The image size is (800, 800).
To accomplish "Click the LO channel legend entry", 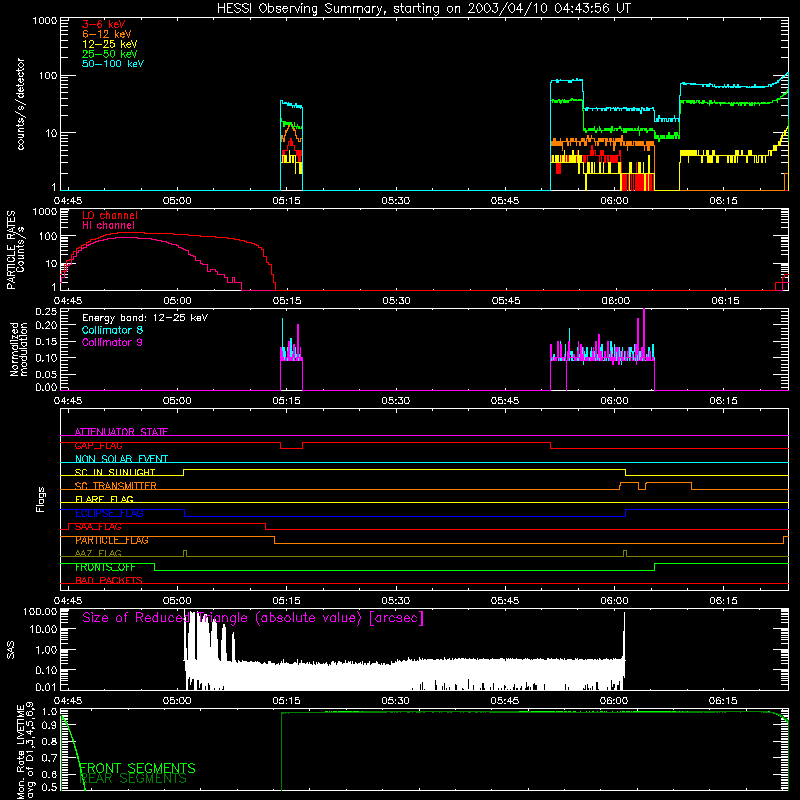I will [110, 215].
